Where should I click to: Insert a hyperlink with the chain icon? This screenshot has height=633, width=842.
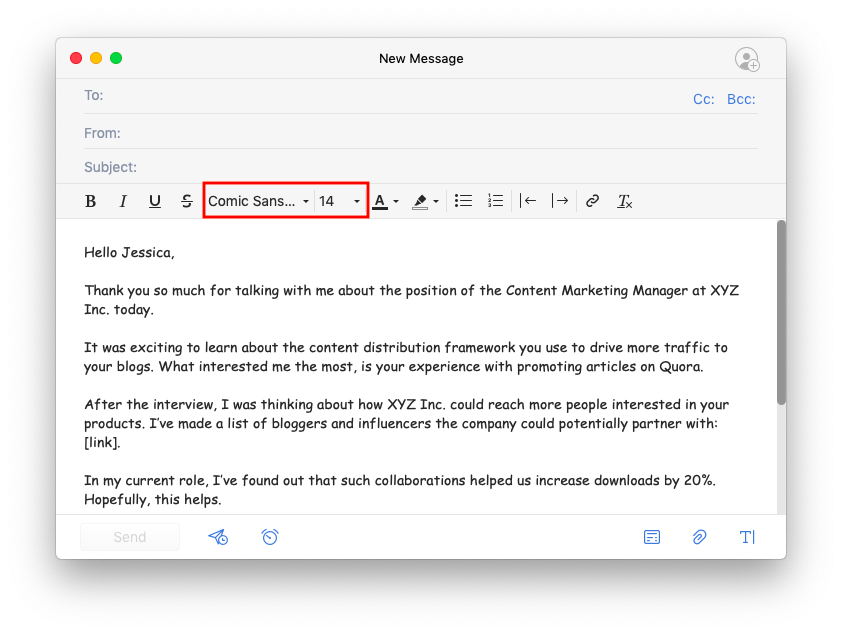pyautogui.click(x=592, y=200)
